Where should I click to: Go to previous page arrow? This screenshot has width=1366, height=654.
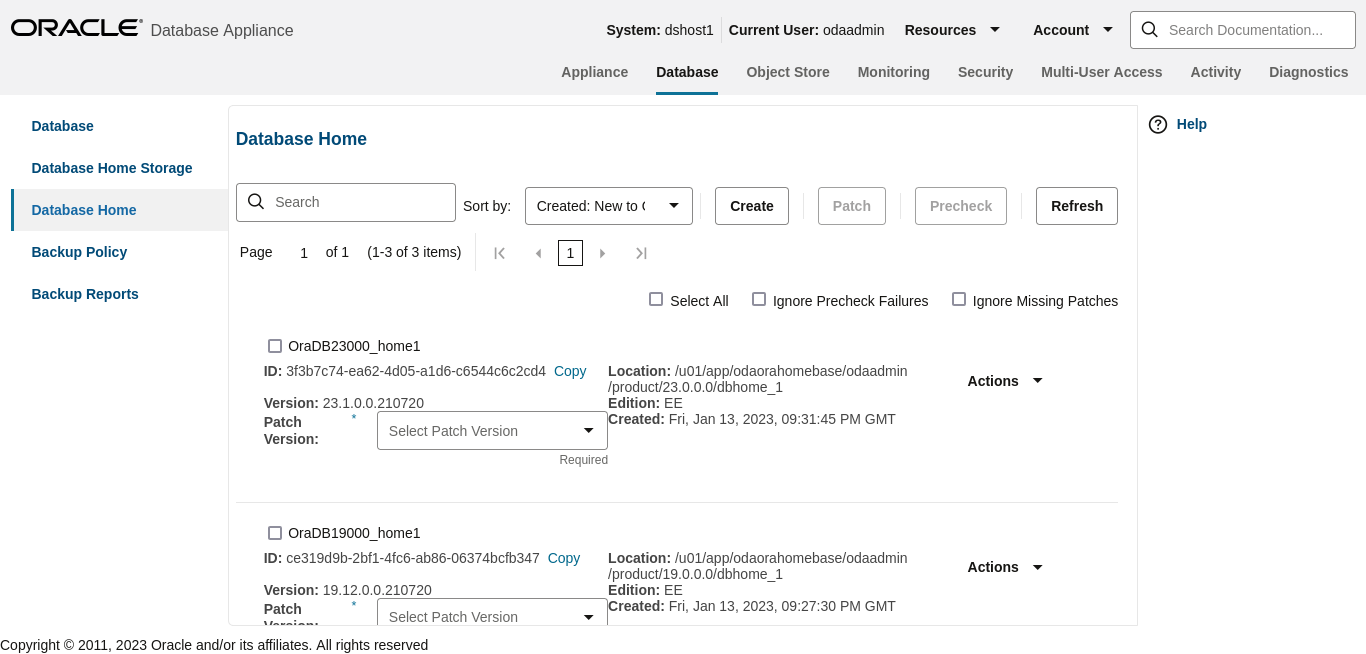pyautogui.click(x=538, y=253)
